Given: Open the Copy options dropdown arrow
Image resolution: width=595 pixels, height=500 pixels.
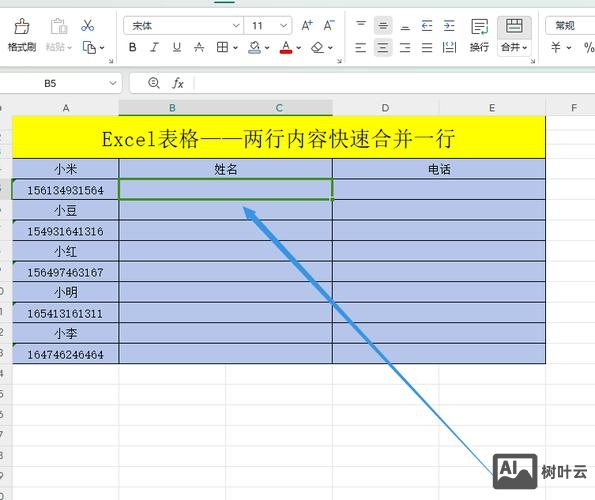Looking at the screenshot, I should (102, 48).
